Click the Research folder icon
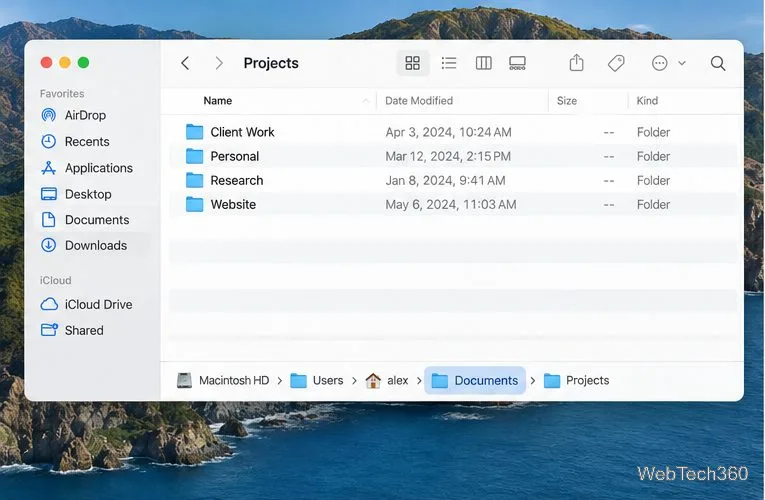 coord(194,180)
